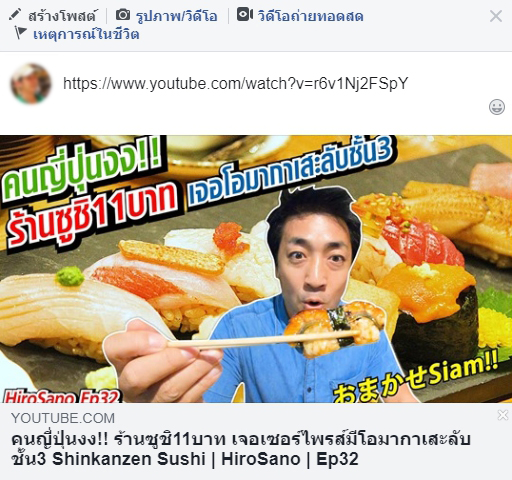Click the live video camera icon
This screenshot has width=512, height=480.
(245, 15)
